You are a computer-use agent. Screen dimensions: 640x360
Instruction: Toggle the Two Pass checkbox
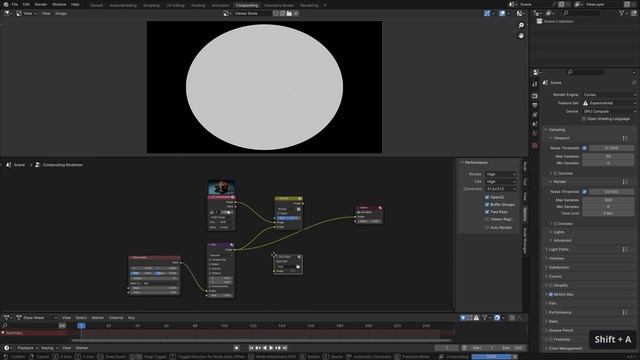tap(487, 212)
